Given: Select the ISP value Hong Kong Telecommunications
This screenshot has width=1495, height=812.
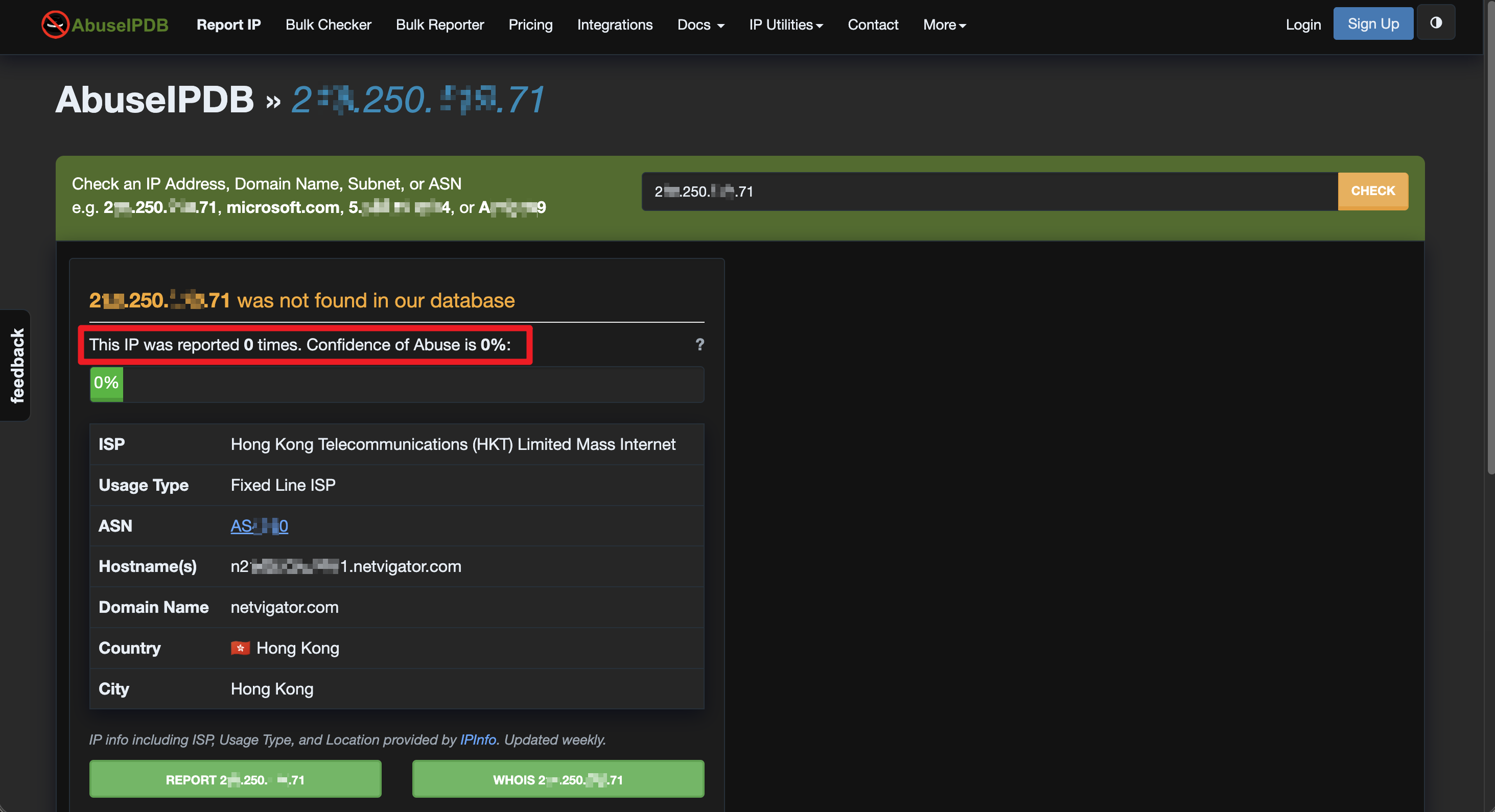Looking at the screenshot, I should click(x=453, y=444).
